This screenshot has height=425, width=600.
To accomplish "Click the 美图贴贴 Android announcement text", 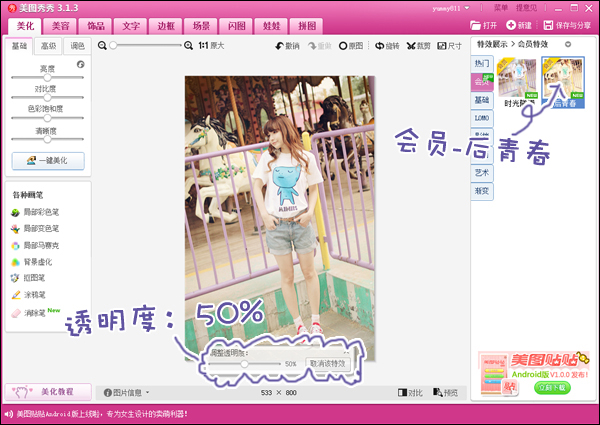I will [102, 414].
